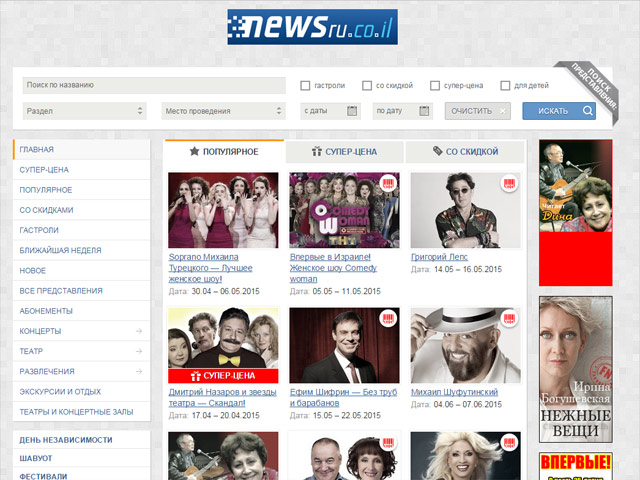This screenshot has height=480, width=640.
Task: Click the newsru.co.il logo
Action: (312, 27)
